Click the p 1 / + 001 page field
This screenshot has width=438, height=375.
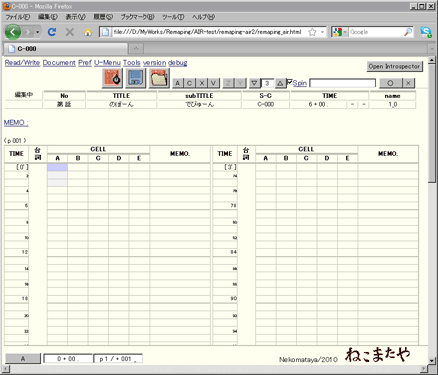(118, 359)
